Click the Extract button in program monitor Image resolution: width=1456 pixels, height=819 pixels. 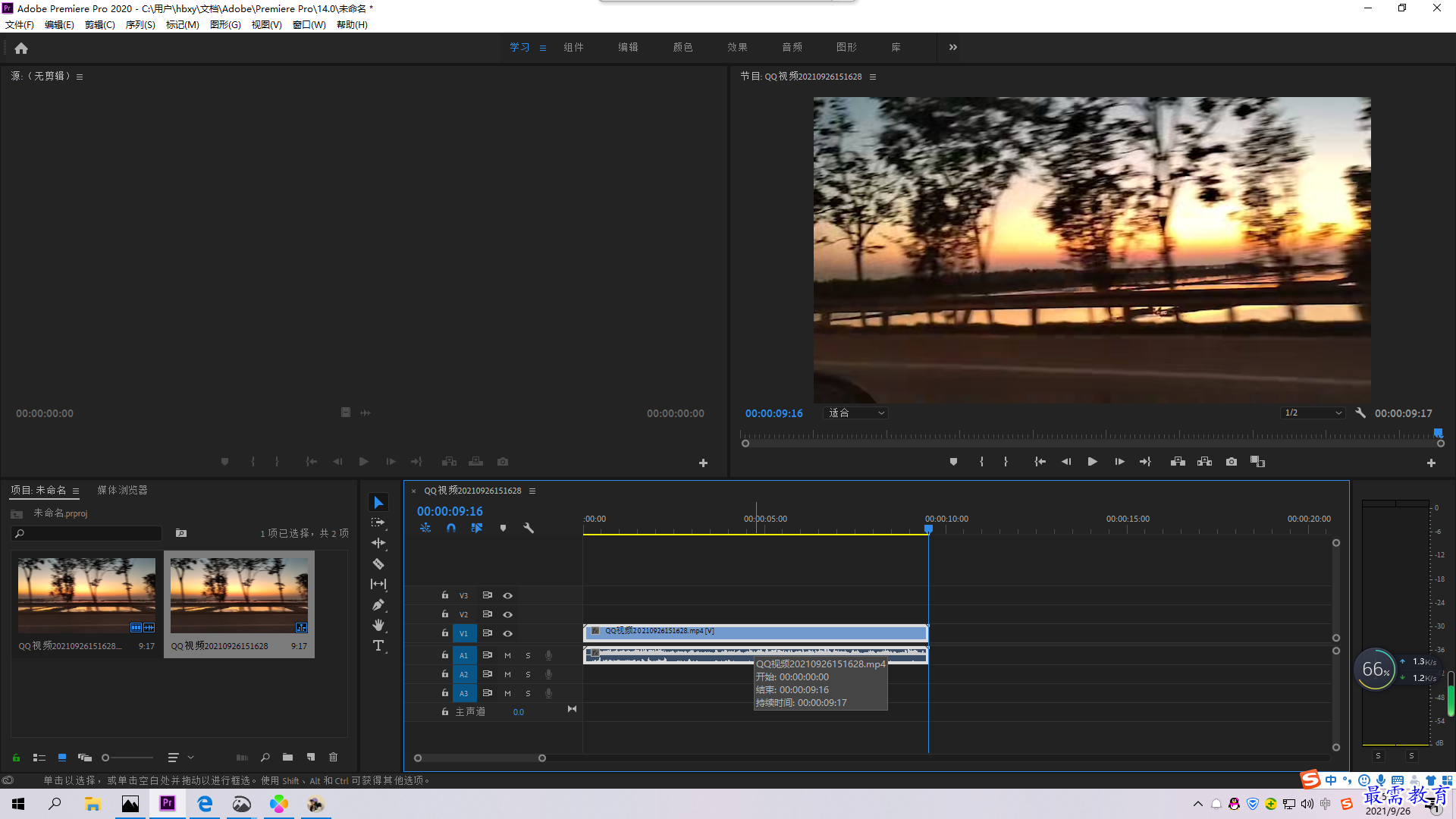pyautogui.click(x=1204, y=462)
